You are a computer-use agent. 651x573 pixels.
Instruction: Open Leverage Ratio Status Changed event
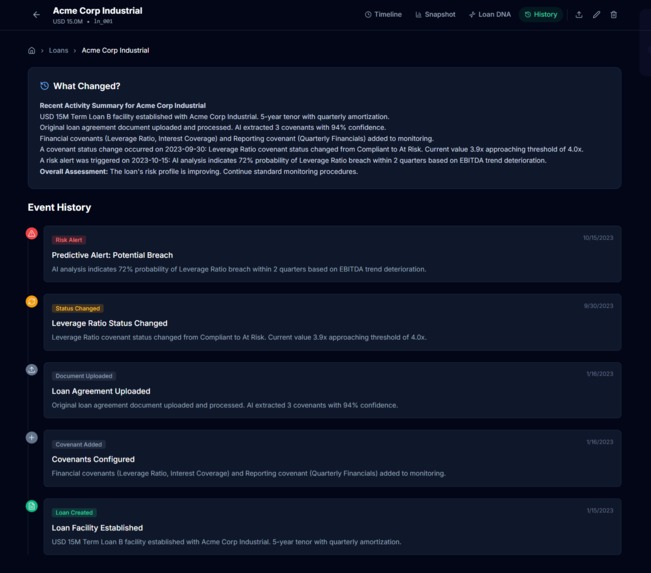pyautogui.click(x=332, y=322)
